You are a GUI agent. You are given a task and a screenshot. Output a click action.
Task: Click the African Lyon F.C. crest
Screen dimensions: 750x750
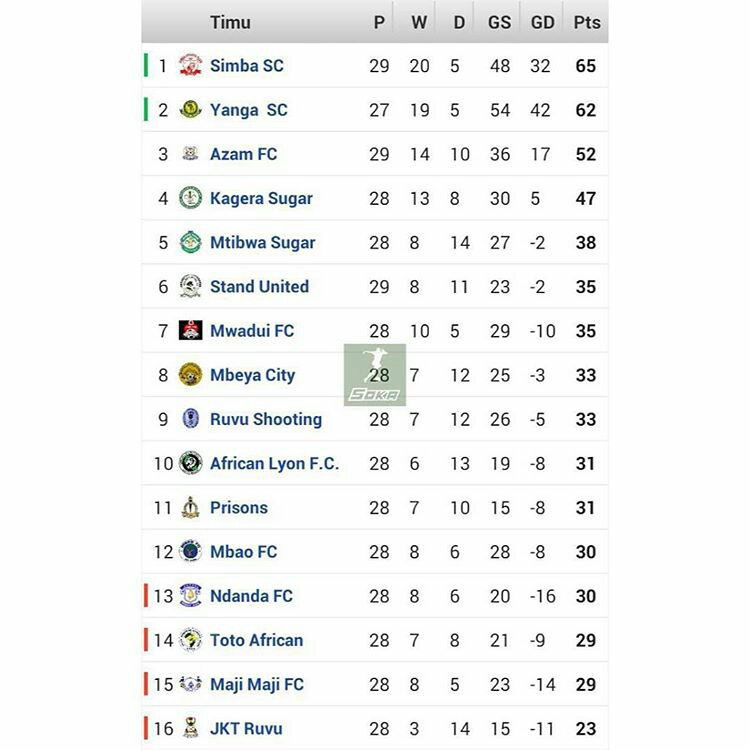190,463
